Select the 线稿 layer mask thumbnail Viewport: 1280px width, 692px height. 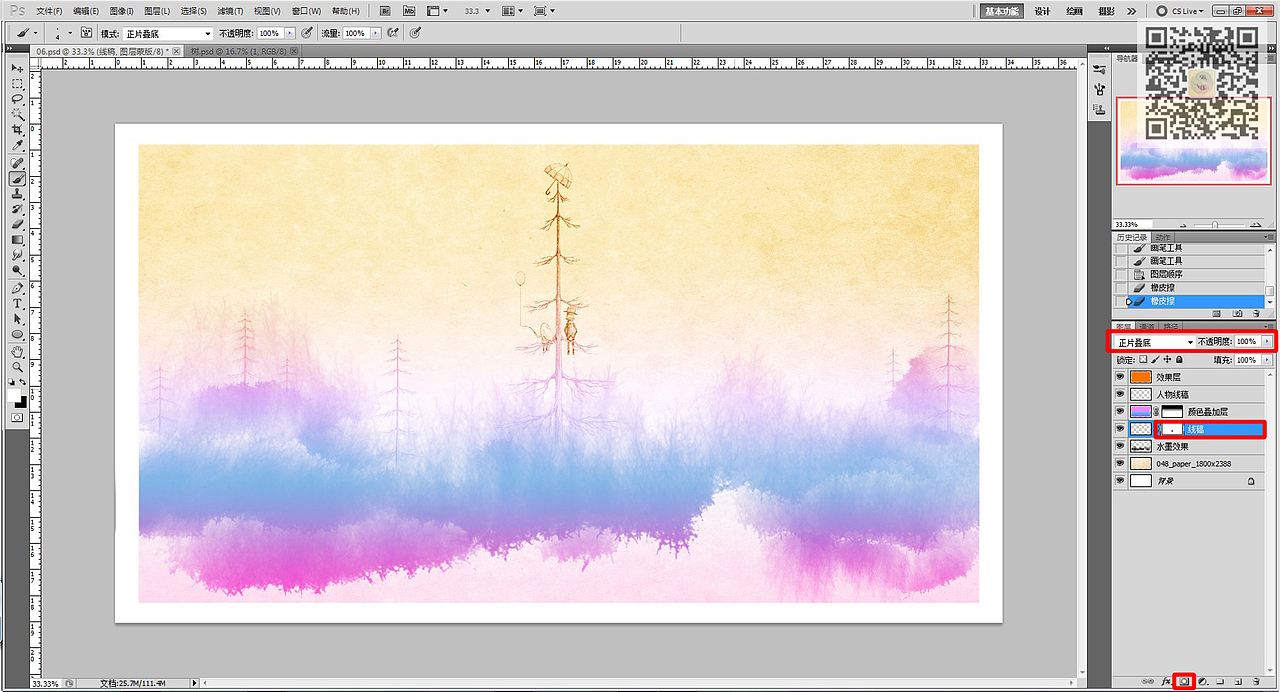click(1170, 429)
